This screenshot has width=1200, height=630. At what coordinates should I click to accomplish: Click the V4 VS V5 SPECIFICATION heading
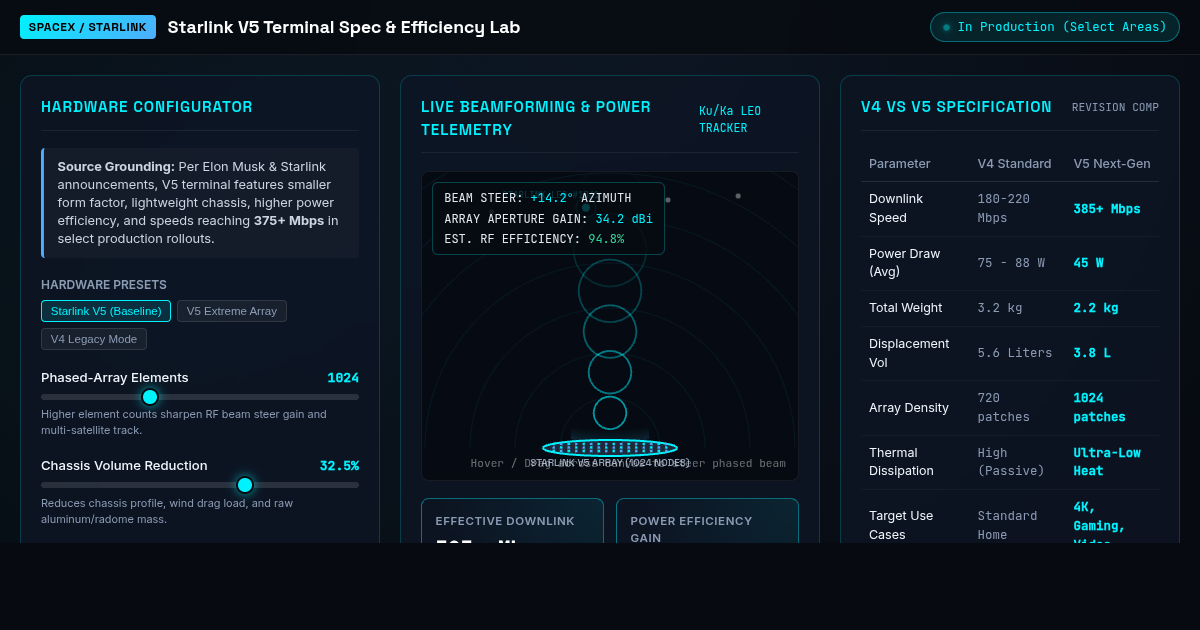pos(956,107)
